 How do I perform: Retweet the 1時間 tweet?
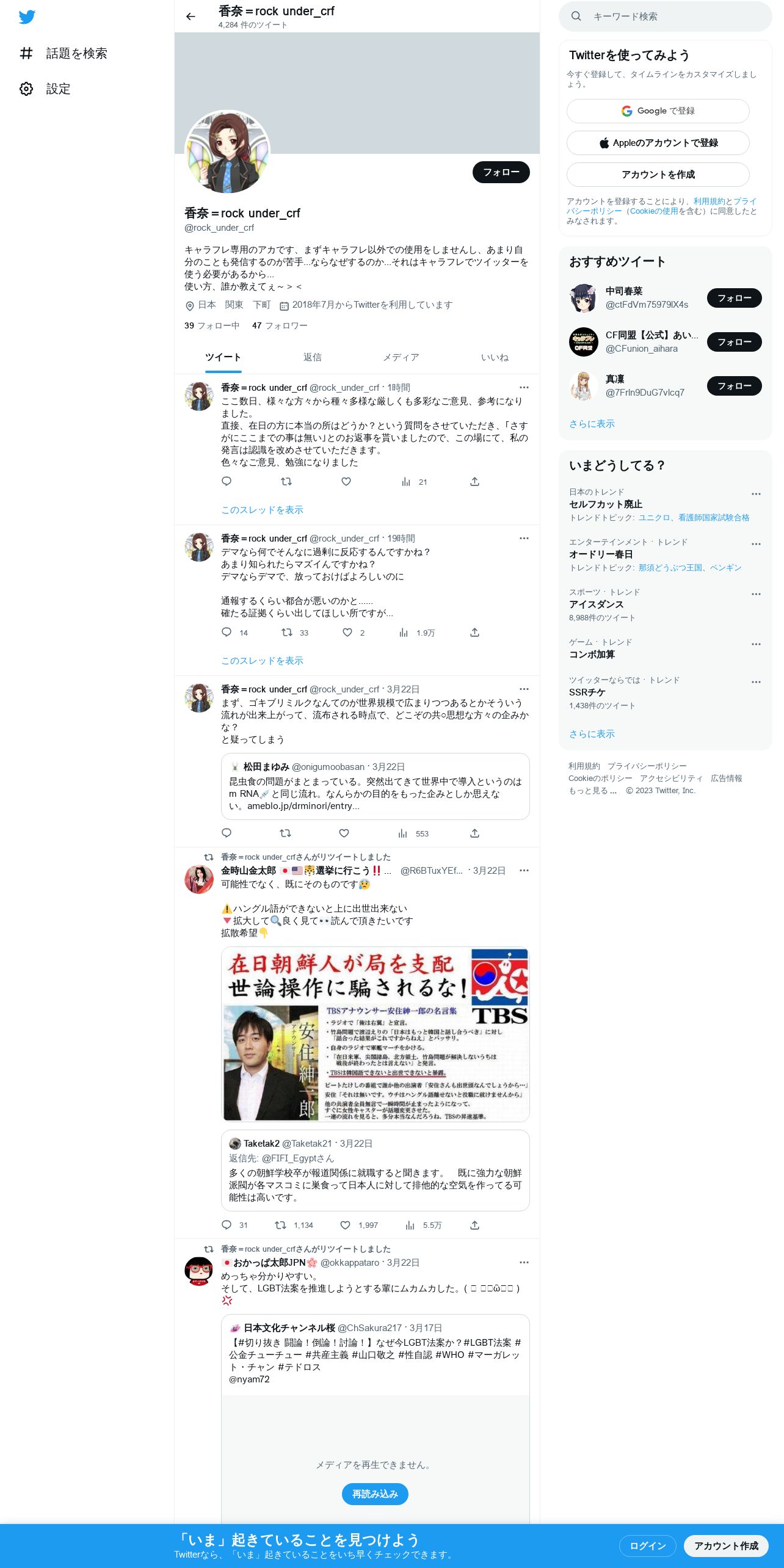[x=286, y=482]
